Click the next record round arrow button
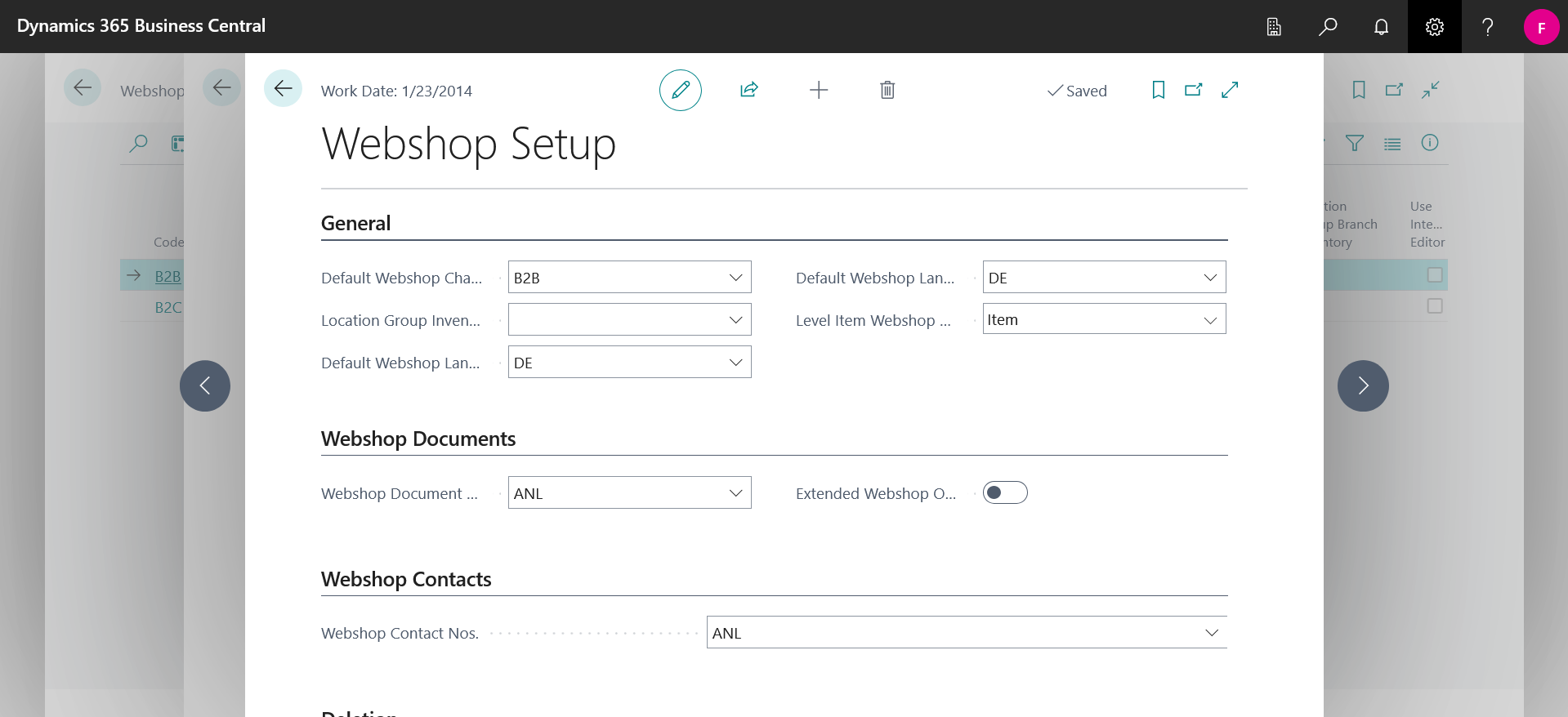Screen dimensions: 1568x717 coord(1363,385)
